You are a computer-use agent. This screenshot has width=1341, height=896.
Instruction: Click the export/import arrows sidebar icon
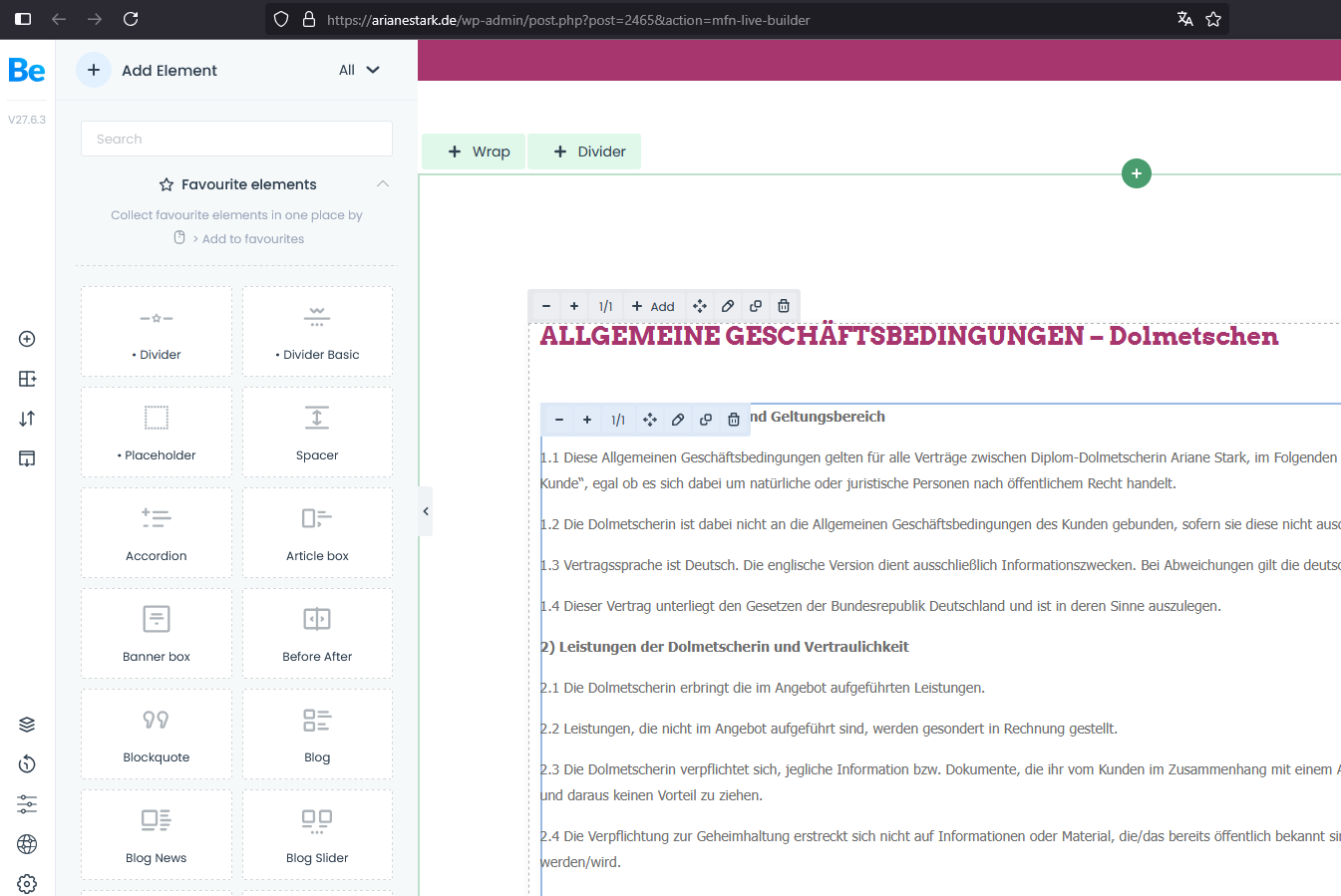pos(27,419)
